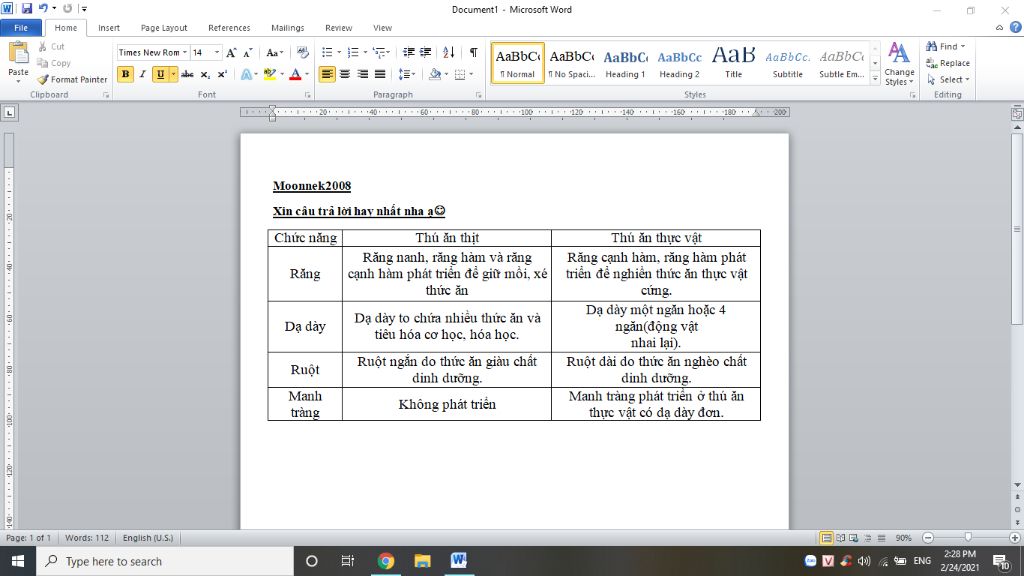Open the font size dropdown

[217, 52]
